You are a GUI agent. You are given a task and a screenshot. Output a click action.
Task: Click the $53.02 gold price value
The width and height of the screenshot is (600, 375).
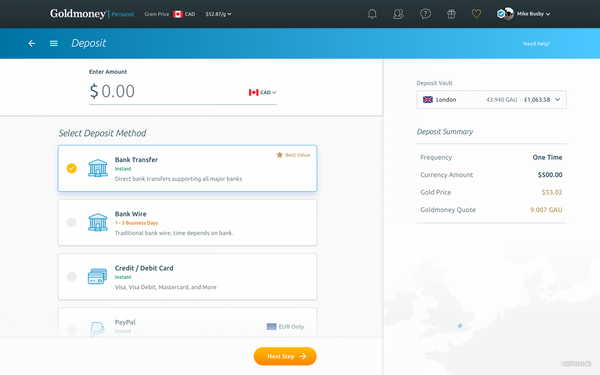[x=552, y=192]
